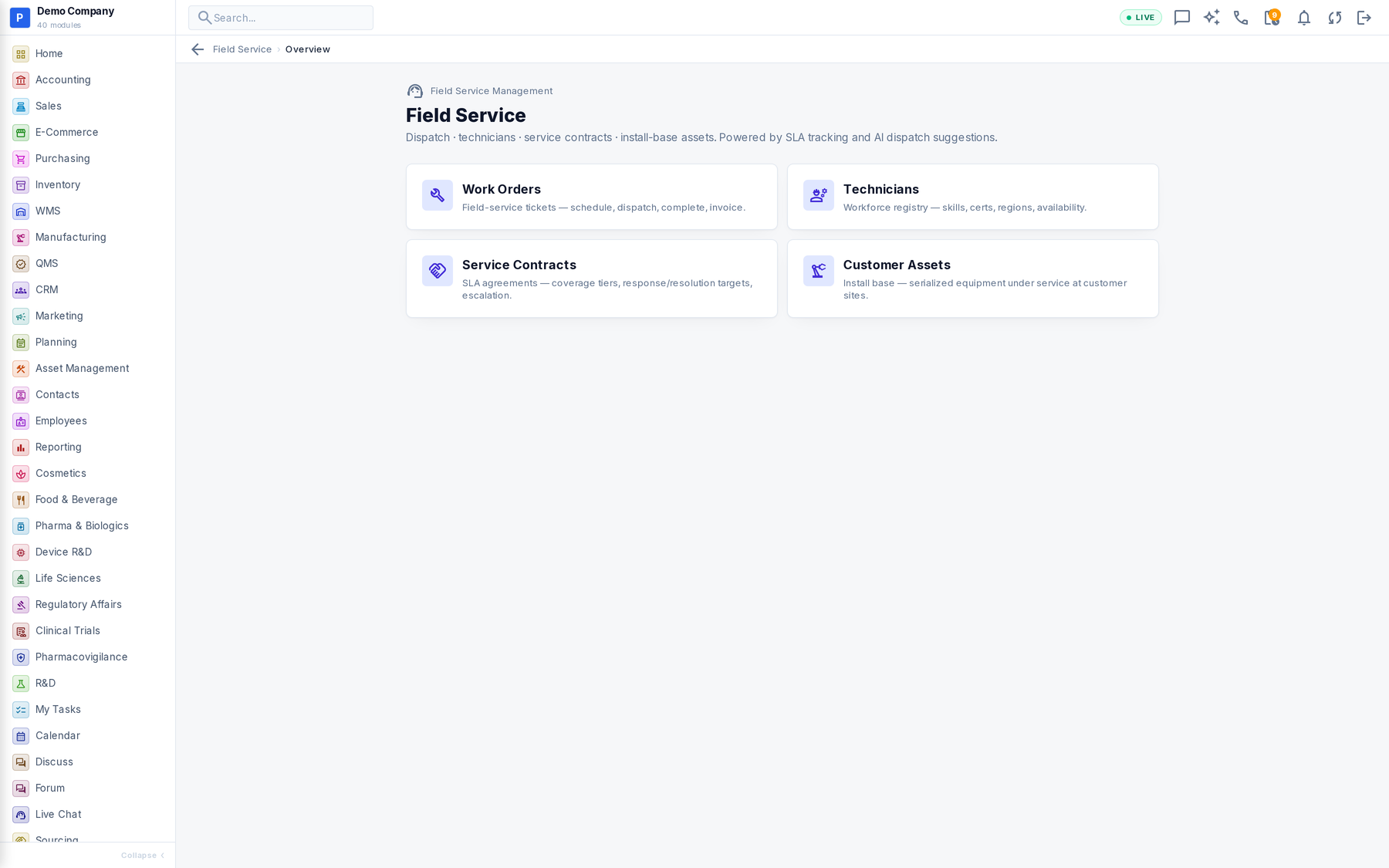Click the Field Service Management headset icon
The width and height of the screenshot is (1389, 868).
(x=415, y=91)
